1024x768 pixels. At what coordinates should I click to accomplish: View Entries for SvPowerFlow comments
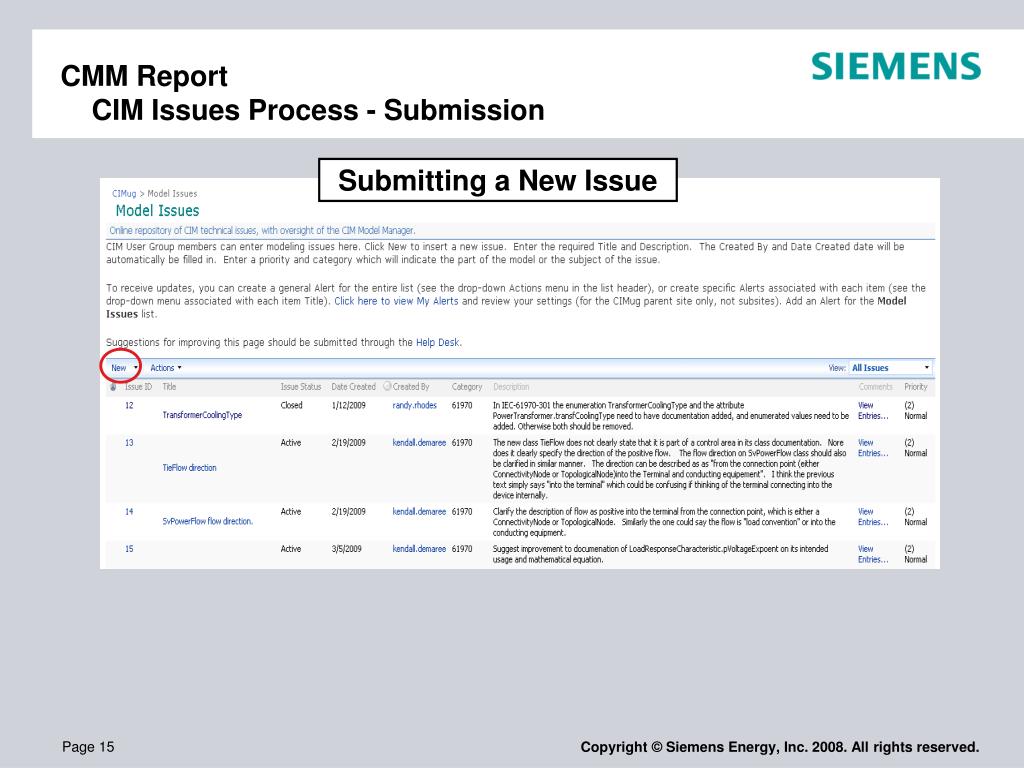(873, 517)
